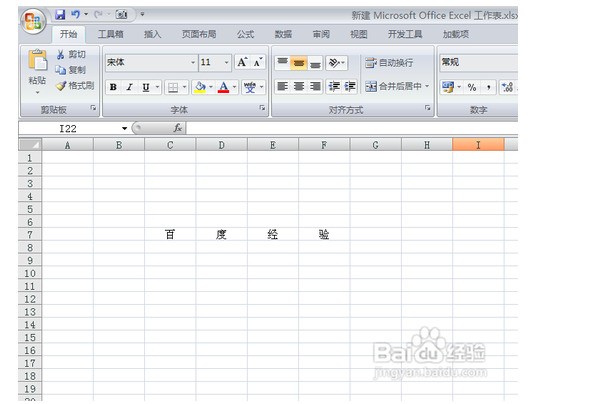Viewport: 598px width, 404px height.
Task: Apply percent style to cell
Action: click(x=472, y=87)
